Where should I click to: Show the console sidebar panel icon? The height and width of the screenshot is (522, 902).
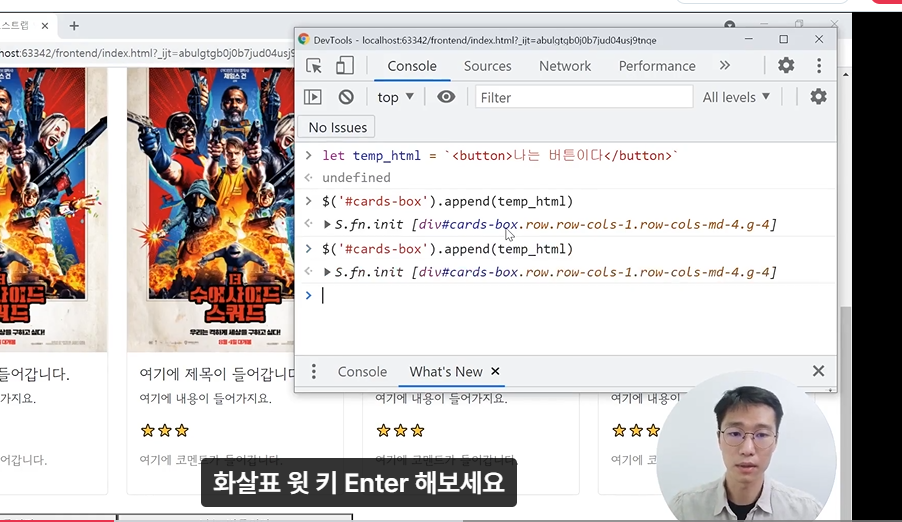tap(312, 97)
